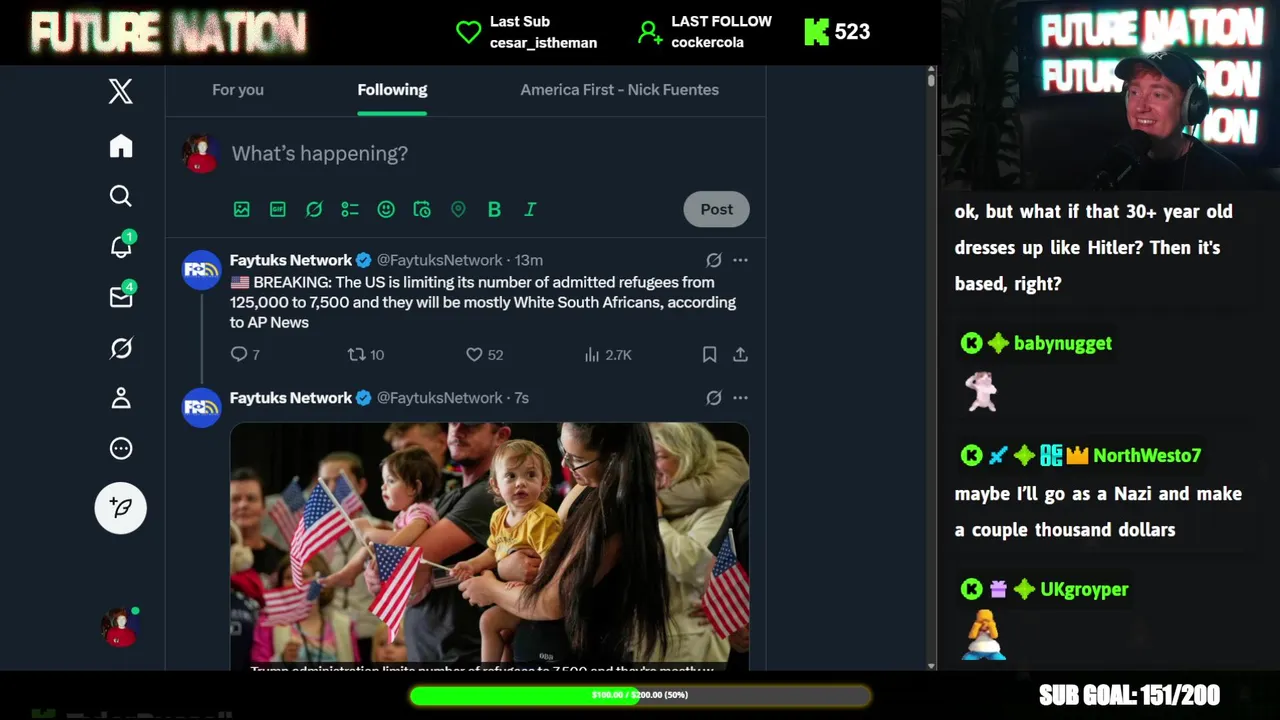Viewport: 1280px width, 720px height.
Task: Click the Post button
Action: point(716,209)
